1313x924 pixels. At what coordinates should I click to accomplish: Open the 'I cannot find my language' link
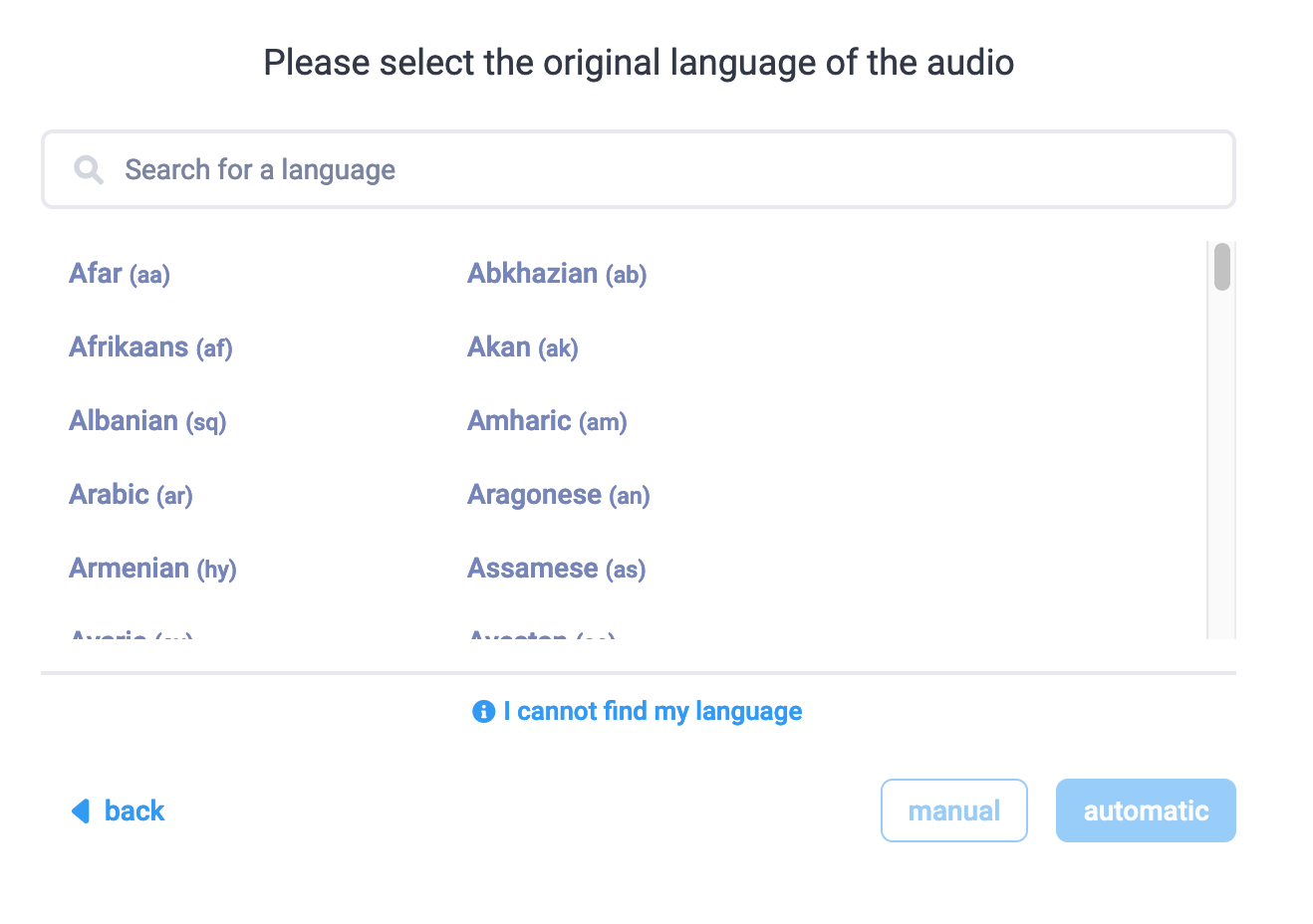click(x=653, y=711)
